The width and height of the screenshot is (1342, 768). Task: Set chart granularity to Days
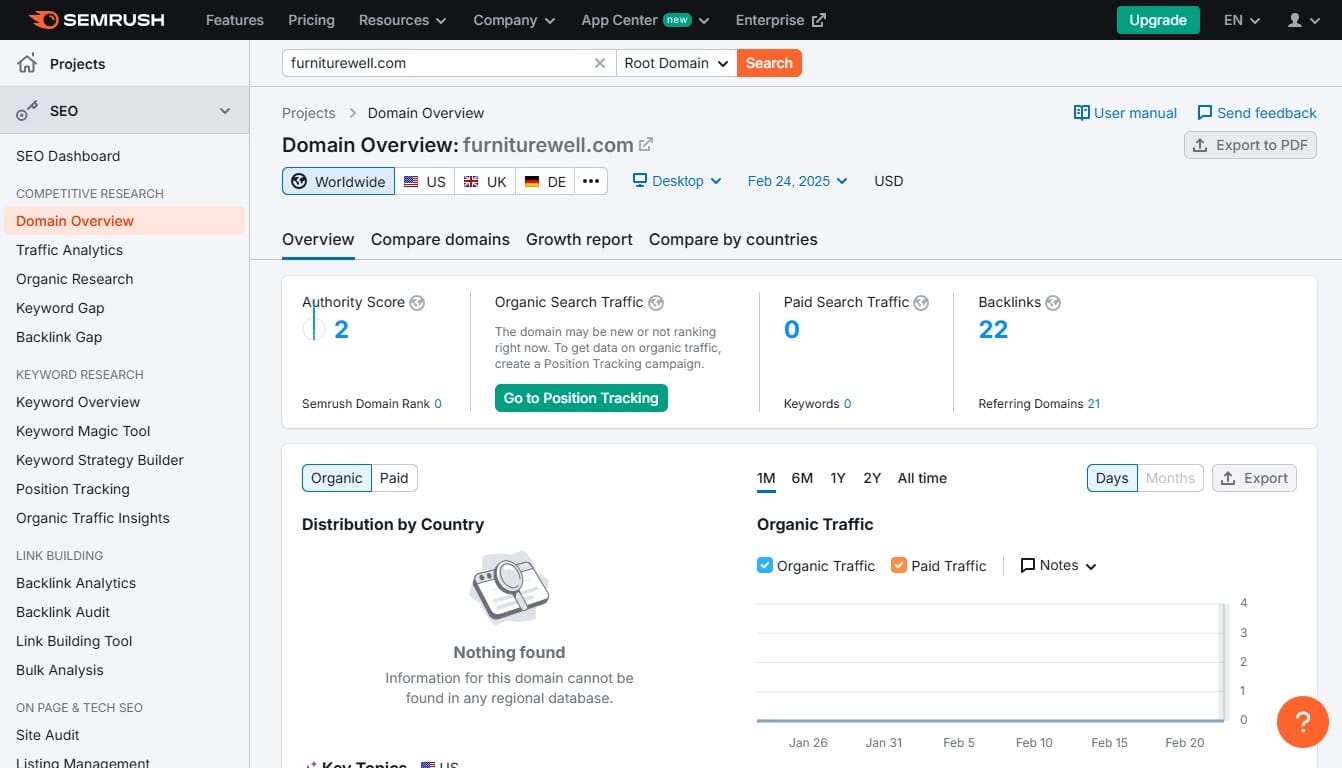pos(1112,478)
